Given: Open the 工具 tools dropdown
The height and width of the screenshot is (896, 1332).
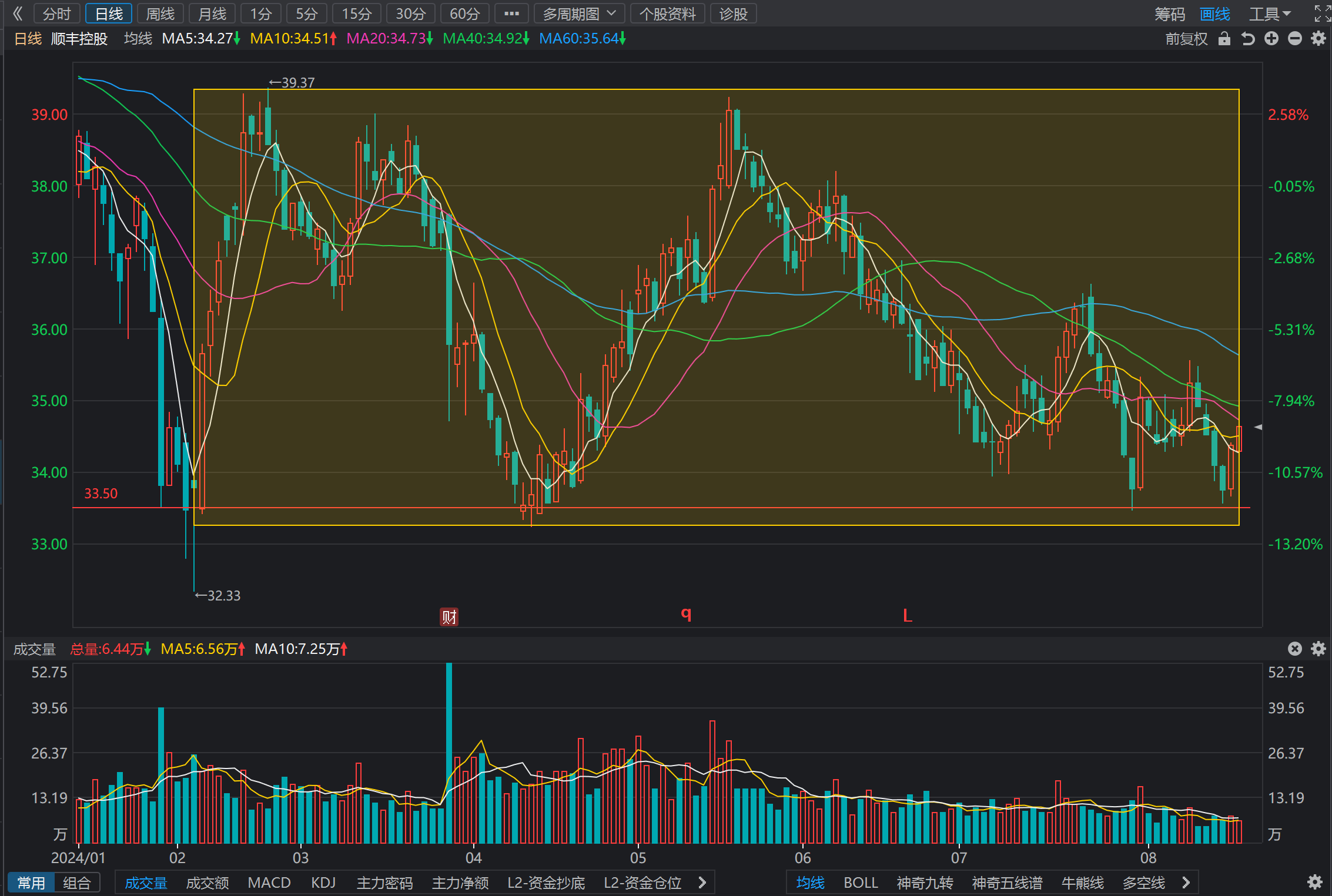Looking at the screenshot, I should (1270, 14).
